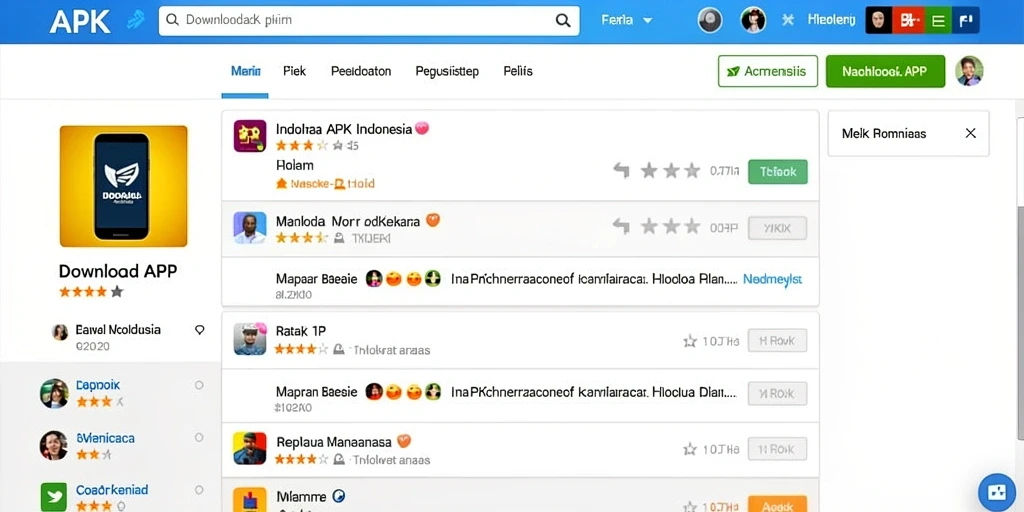Screen dimensions: 1024x512
Task: Click the Capnoik avatar
Action: click(x=54, y=393)
